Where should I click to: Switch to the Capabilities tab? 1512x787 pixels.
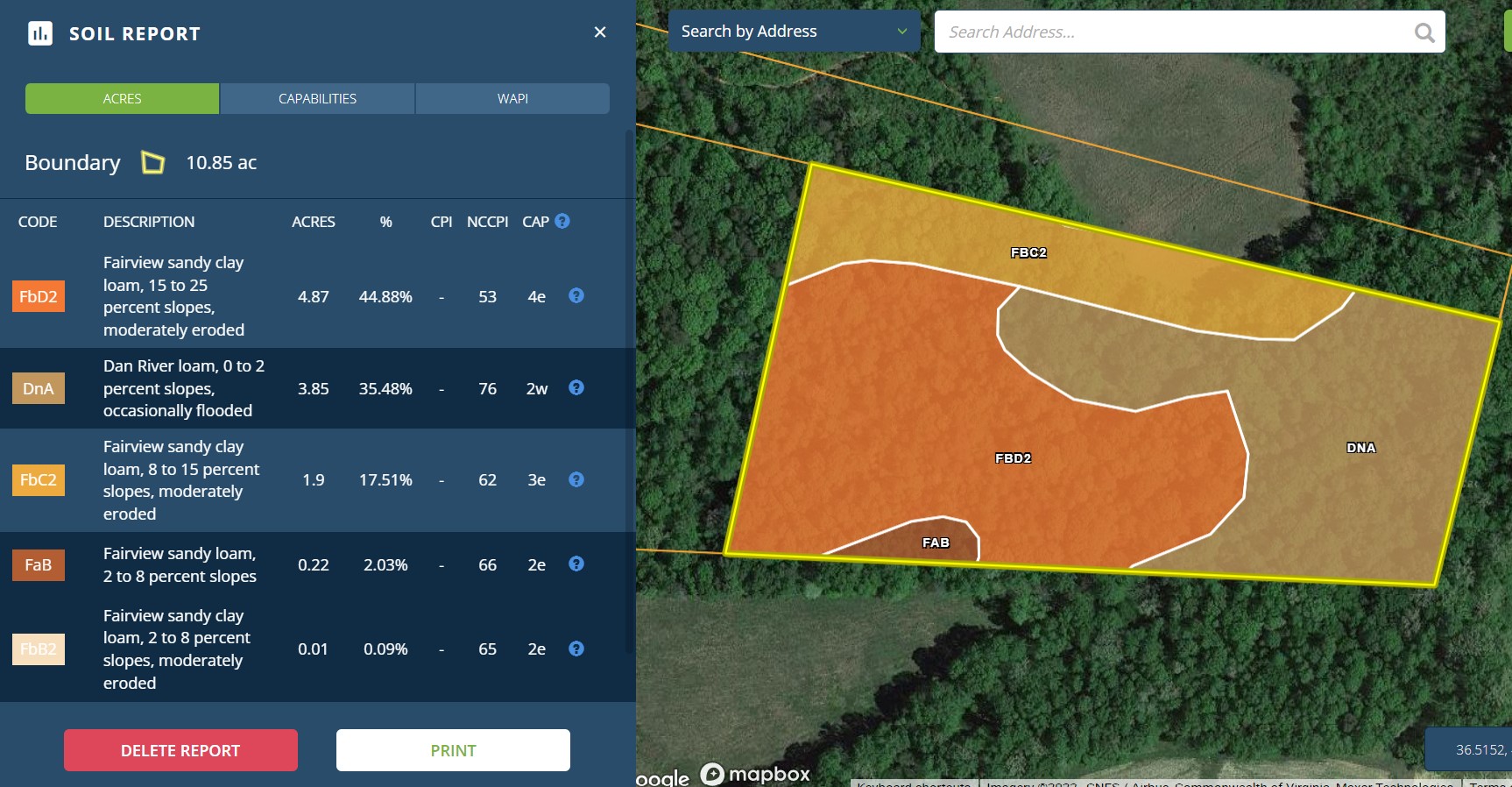[317, 99]
